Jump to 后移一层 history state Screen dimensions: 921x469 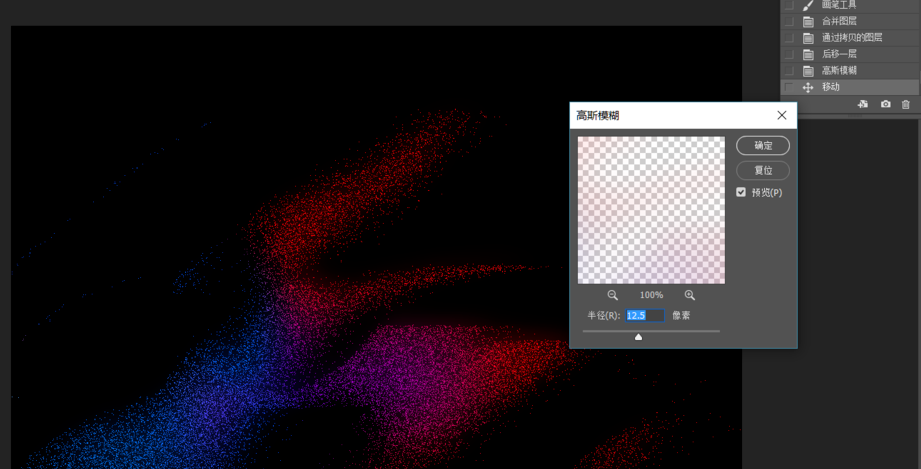(x=839, y=54)
